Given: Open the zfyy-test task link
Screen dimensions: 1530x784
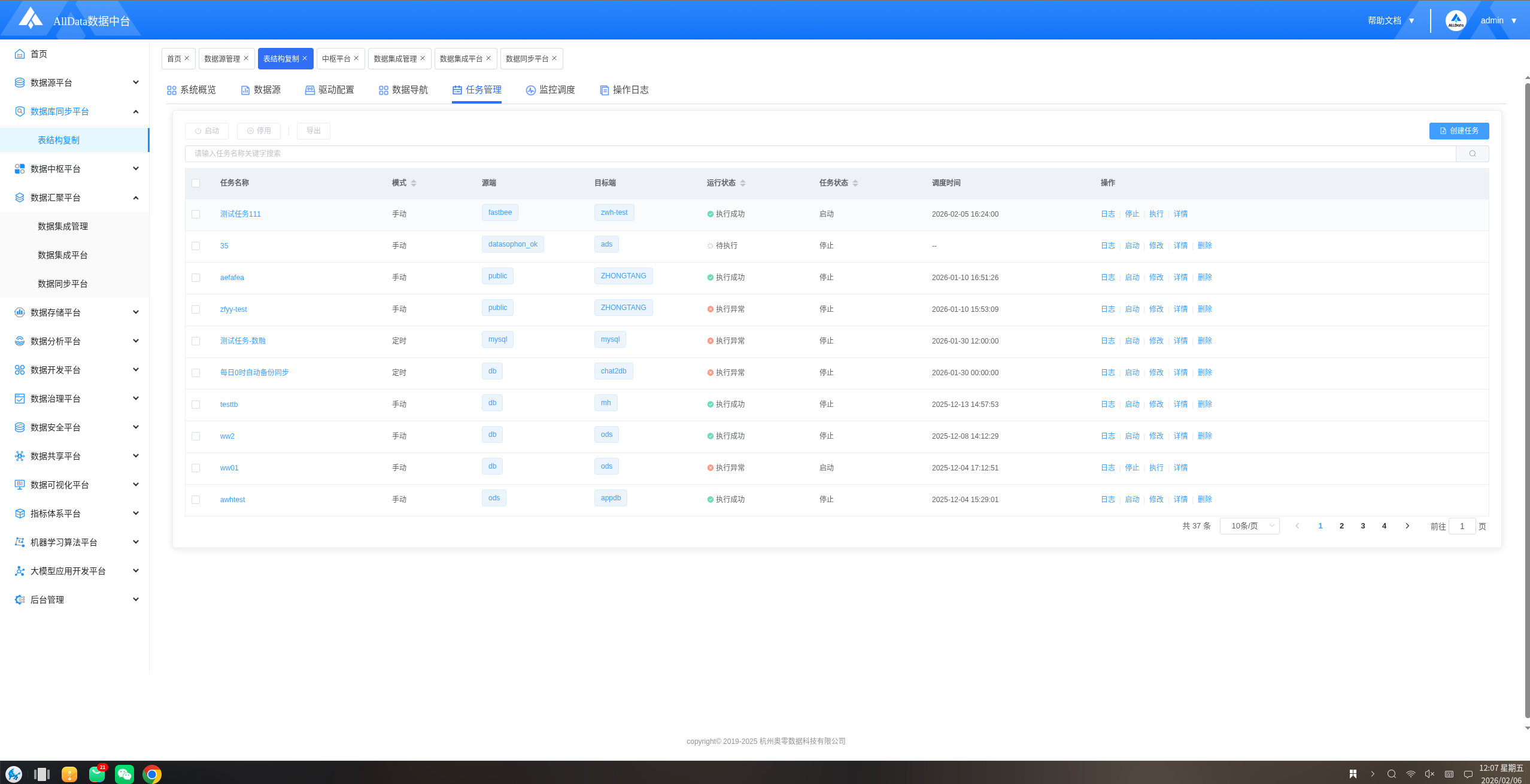Looking at the screenshot, I should pyautogui.click(x=233, y=309).
